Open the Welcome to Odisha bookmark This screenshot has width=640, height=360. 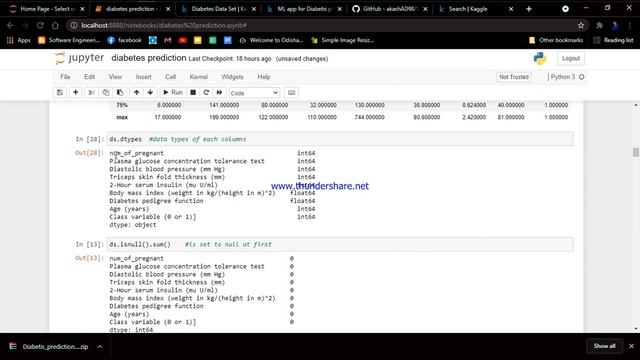pos(271,40)
